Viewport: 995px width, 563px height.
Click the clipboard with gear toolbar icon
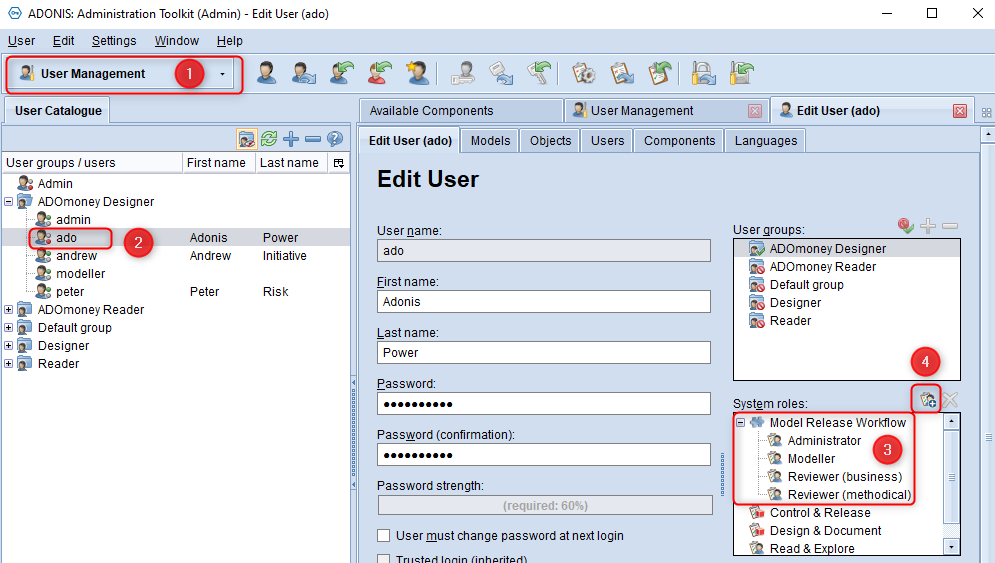[x=584, y=73]
